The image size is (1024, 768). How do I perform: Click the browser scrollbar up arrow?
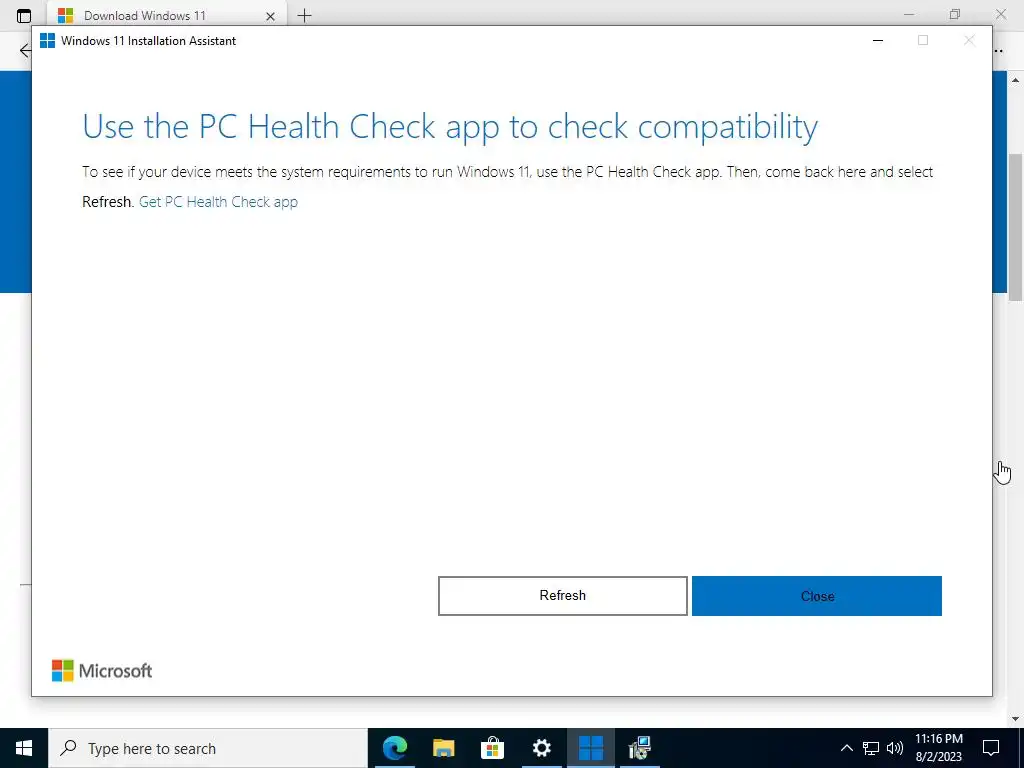(1016, 80)
